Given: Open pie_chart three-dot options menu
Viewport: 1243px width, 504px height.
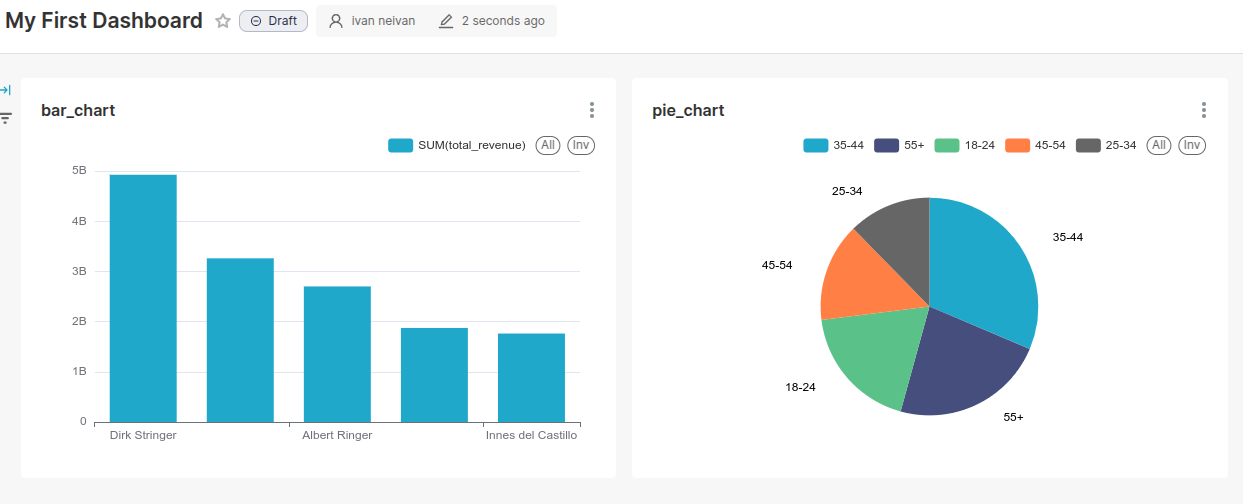Looking at the screenshot, I should click(x=1203, y=110).
